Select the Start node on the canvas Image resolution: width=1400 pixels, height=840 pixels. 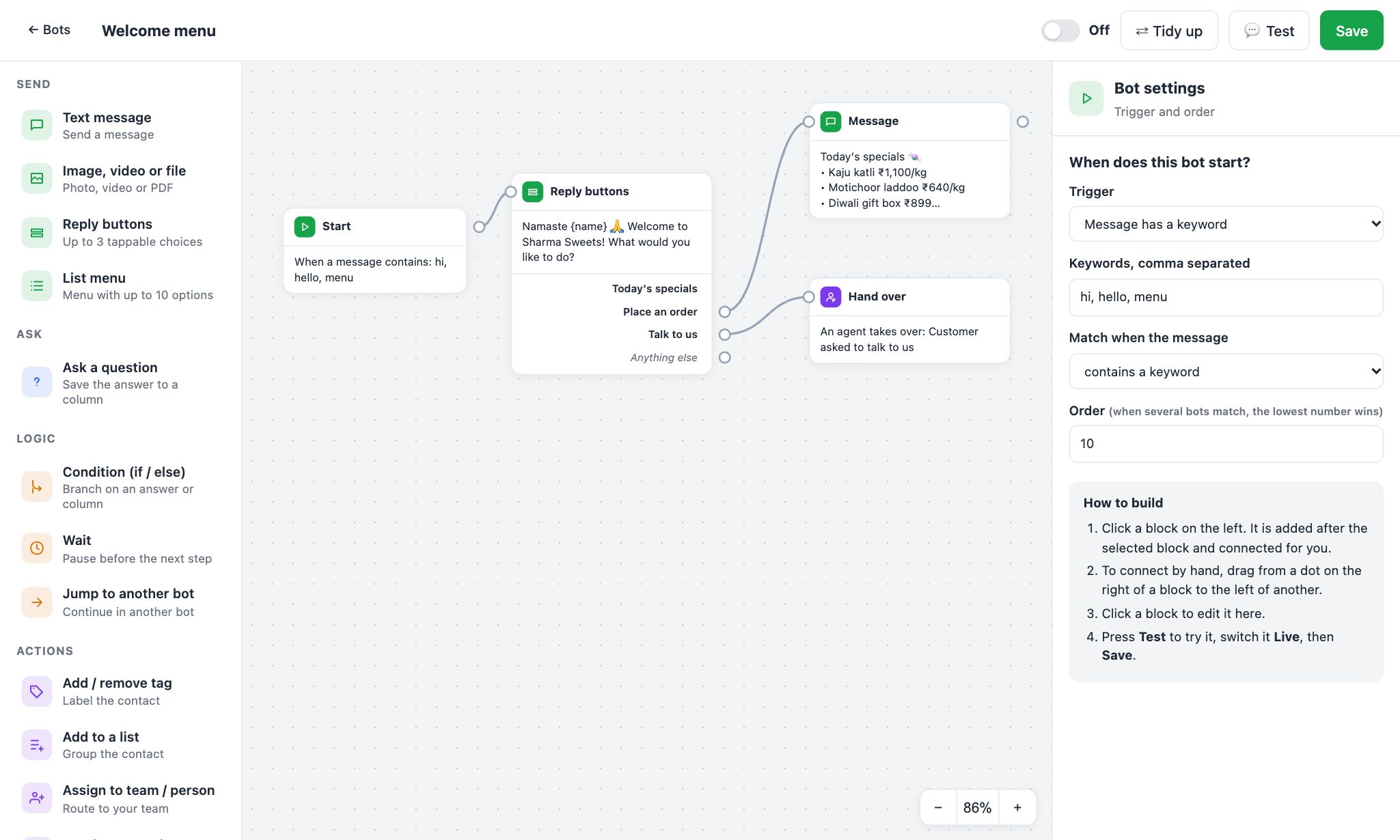(x=374, y=251)
